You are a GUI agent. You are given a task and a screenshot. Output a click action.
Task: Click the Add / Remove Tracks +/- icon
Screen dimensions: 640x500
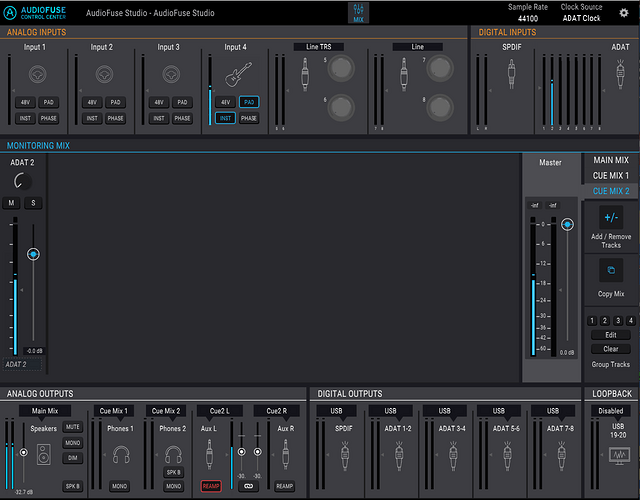click(611, 217)
